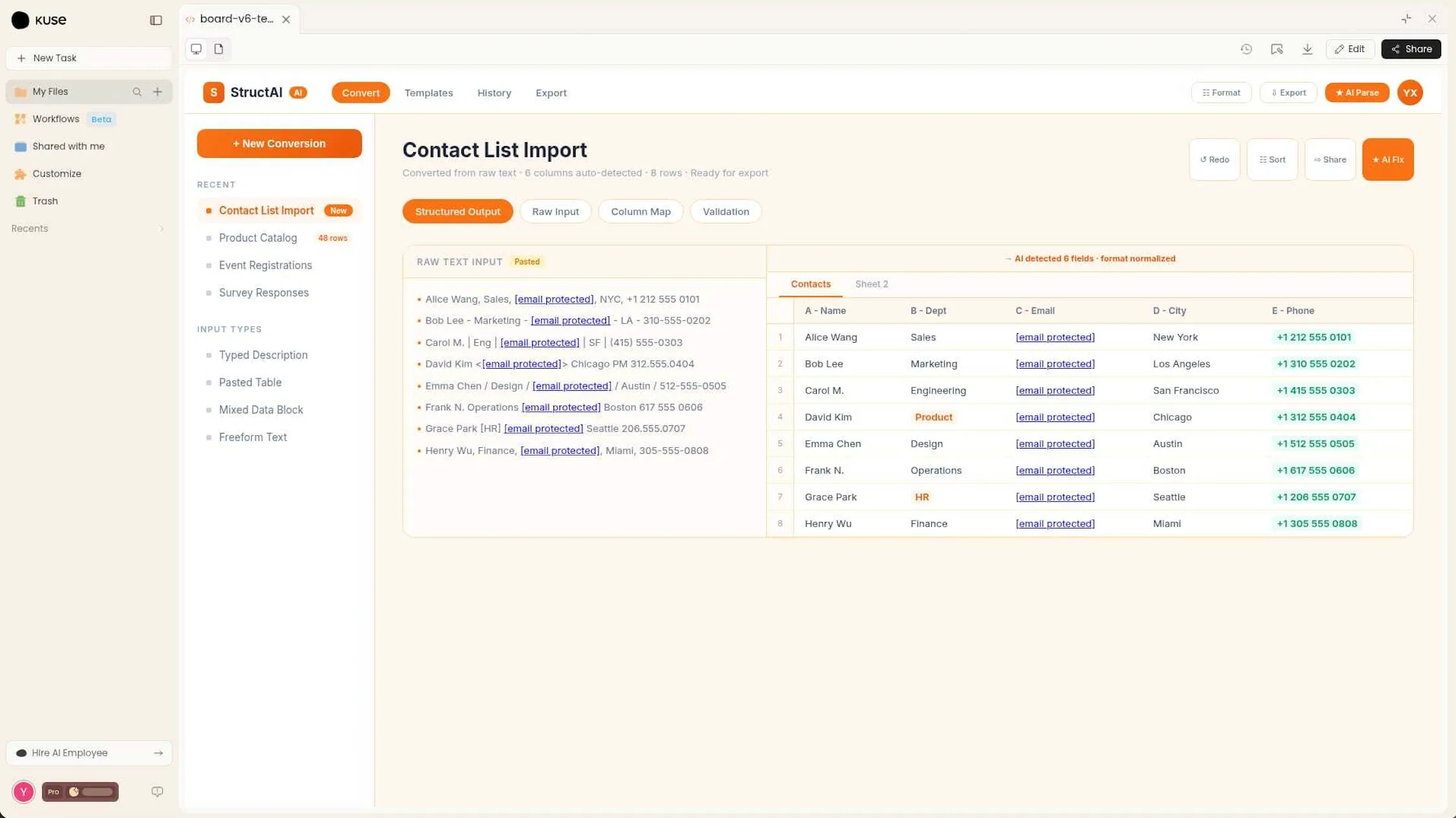Select the Contacts sheet tab
Screen dimensions: 1456x818
coord(810,284)
